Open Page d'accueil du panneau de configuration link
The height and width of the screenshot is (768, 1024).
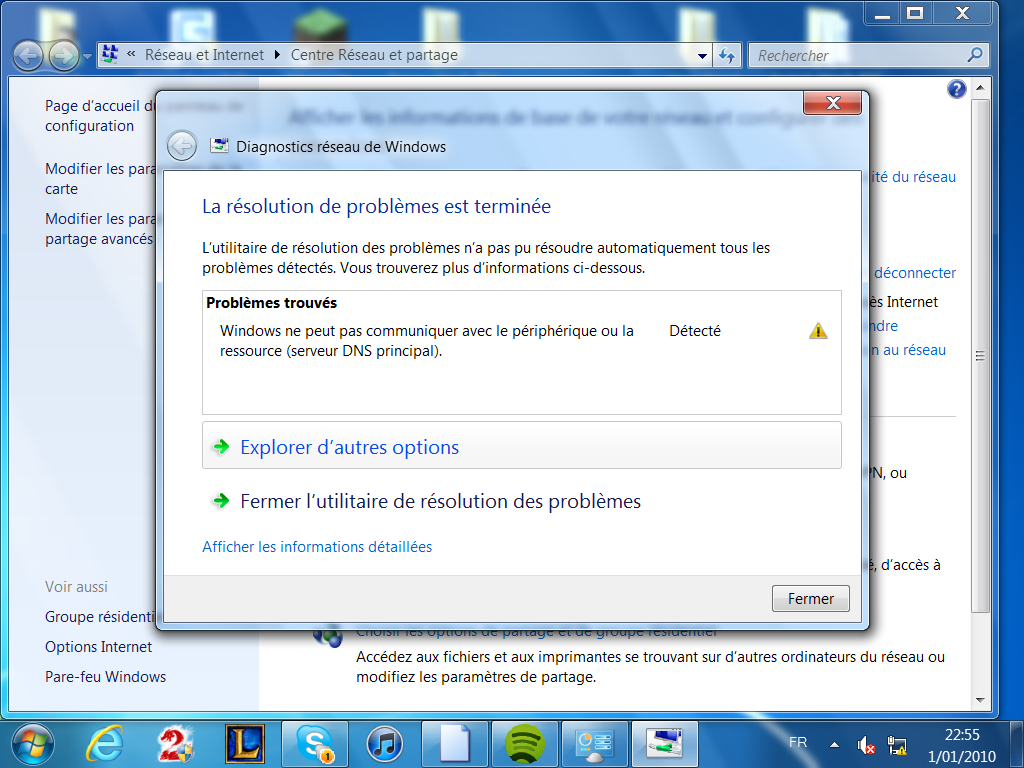(x=100, y=116)
